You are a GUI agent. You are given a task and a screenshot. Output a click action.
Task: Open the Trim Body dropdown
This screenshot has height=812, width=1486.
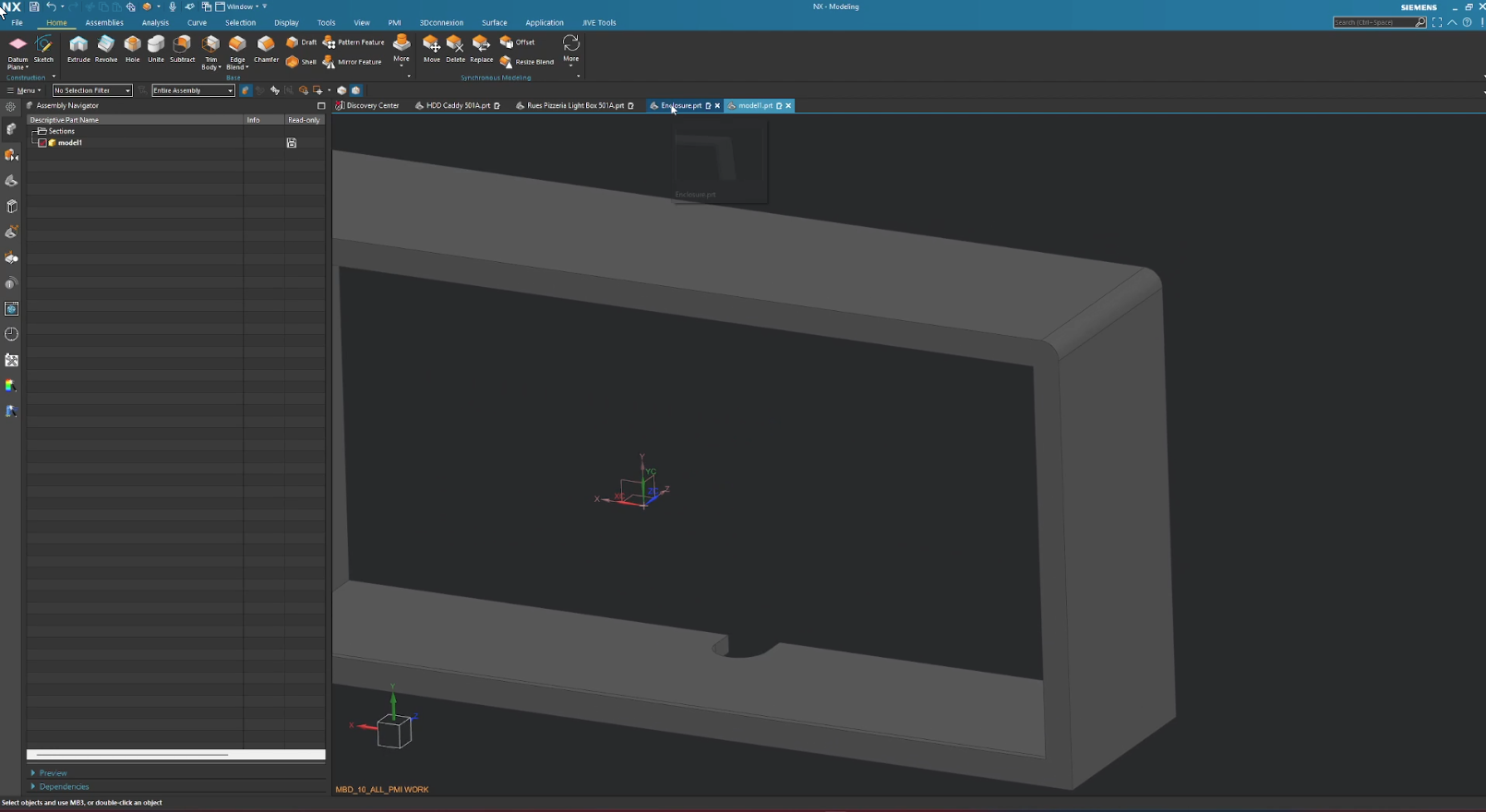tap(211, 64)
